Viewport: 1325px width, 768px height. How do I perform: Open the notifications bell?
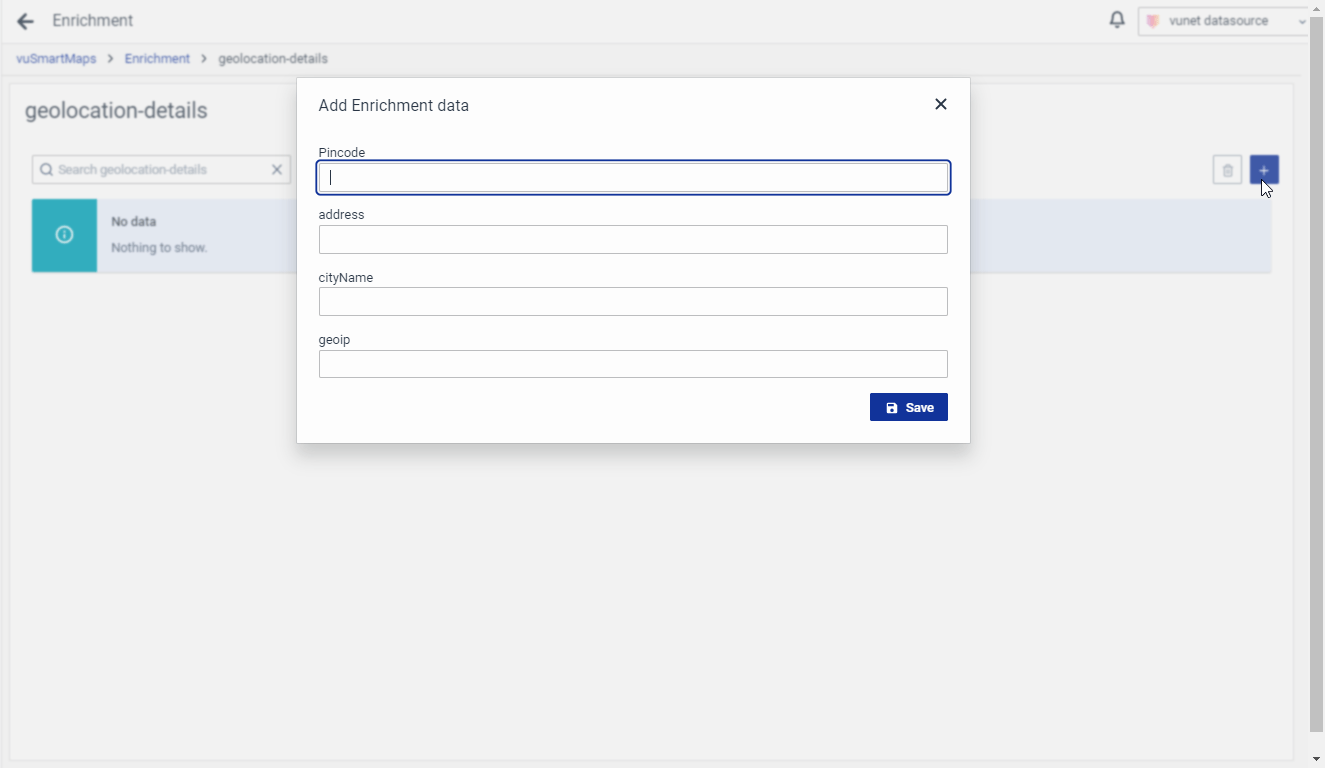pos(1117,20)
